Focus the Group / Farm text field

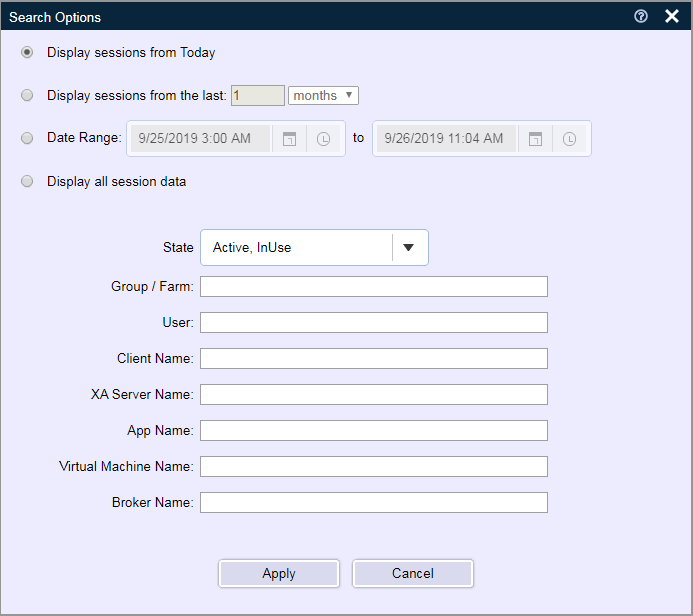[x=374, y=287]
